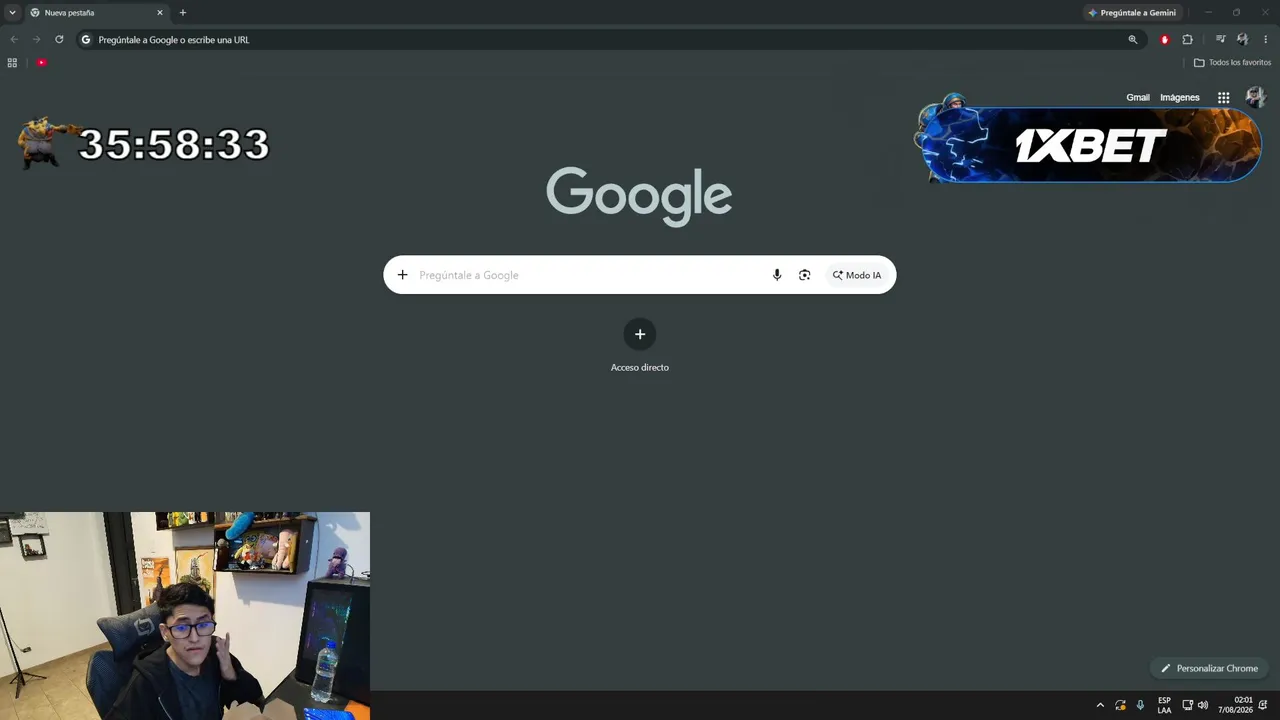
Task: Open the zoom magnifier in address bar
Action: pyautogui.click(x=1133, y=40)
